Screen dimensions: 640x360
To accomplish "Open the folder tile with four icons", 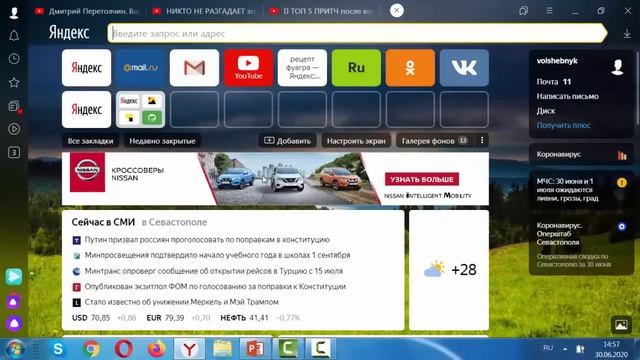I will click(x=140, y=109).
